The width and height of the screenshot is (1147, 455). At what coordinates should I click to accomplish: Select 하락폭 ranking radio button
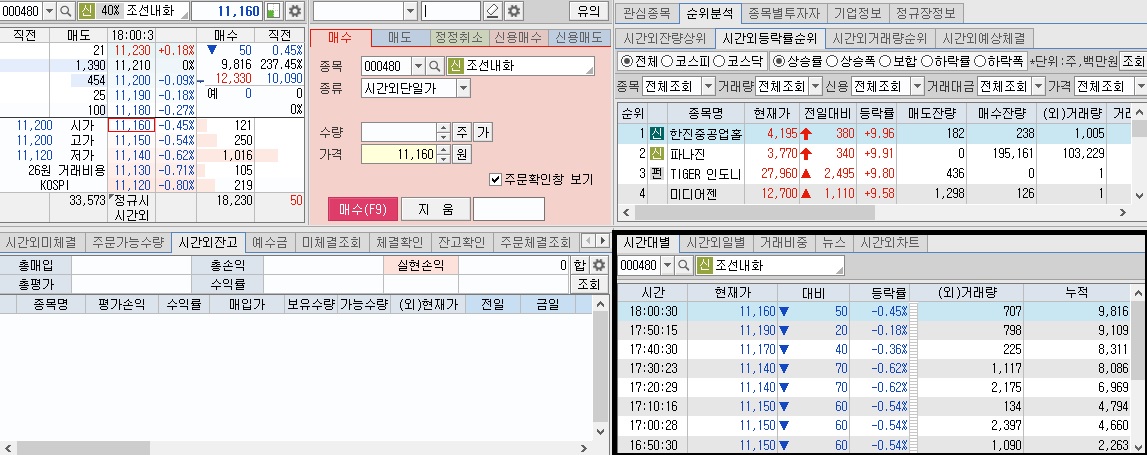click(x=979, y=61)
